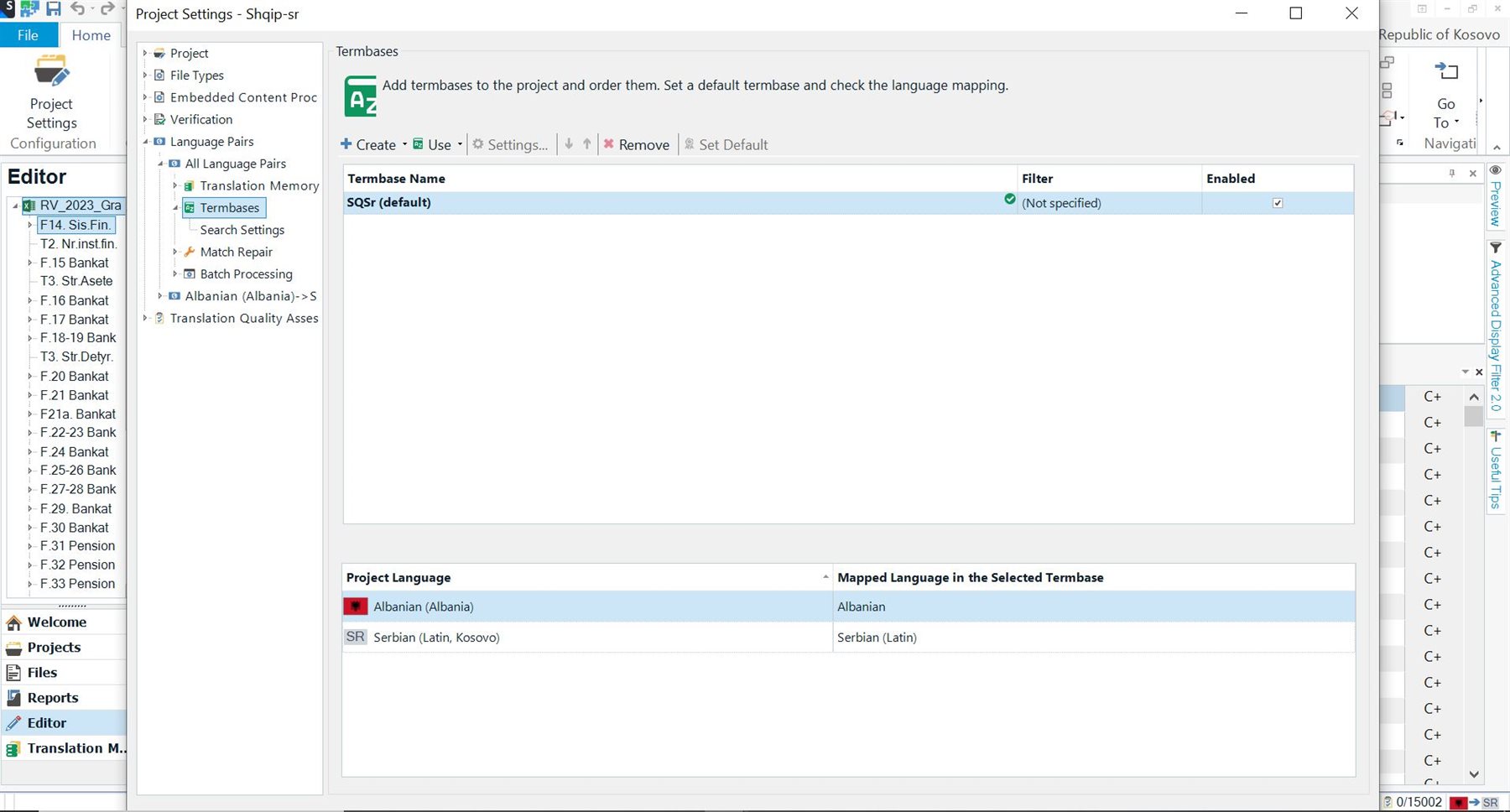Screen dimensions: 1510x812
Task: Remove the selected termbase
Action: pos(638,144)
